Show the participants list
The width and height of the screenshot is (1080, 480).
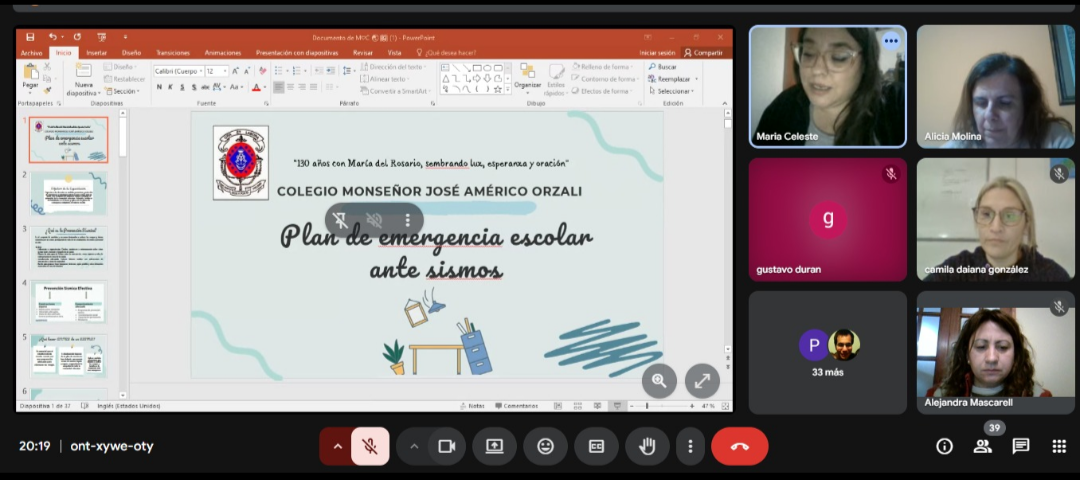983,446
